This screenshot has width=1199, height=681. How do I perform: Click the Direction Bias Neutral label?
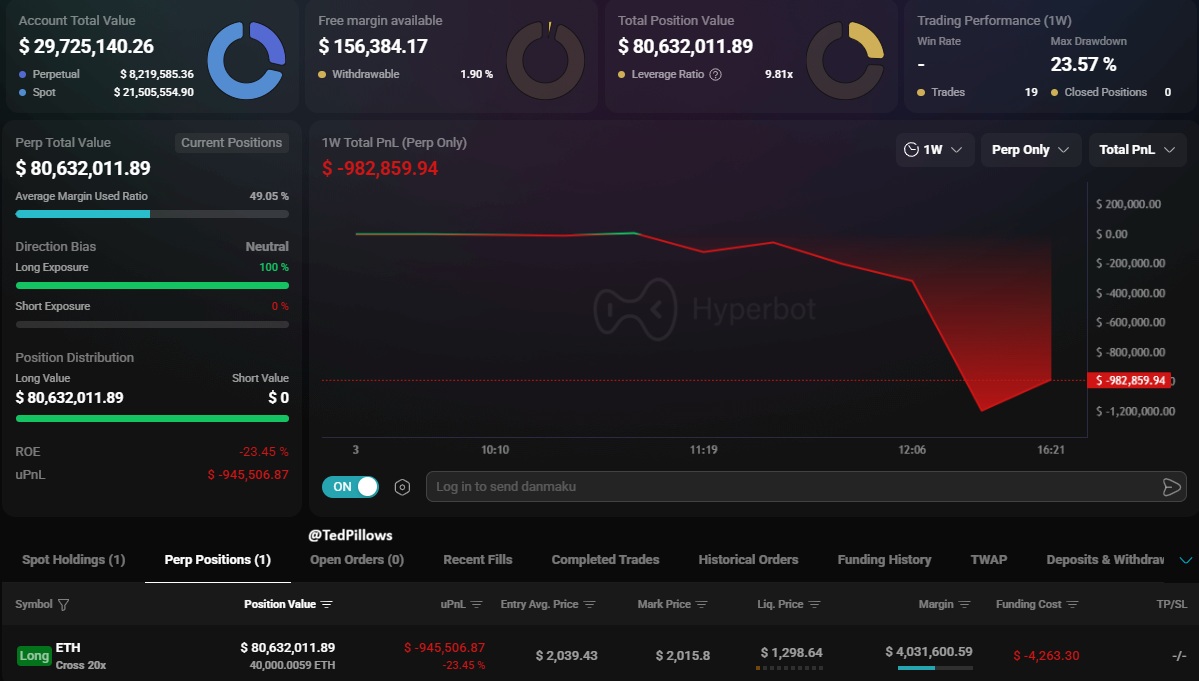click(x=267, y=247)
